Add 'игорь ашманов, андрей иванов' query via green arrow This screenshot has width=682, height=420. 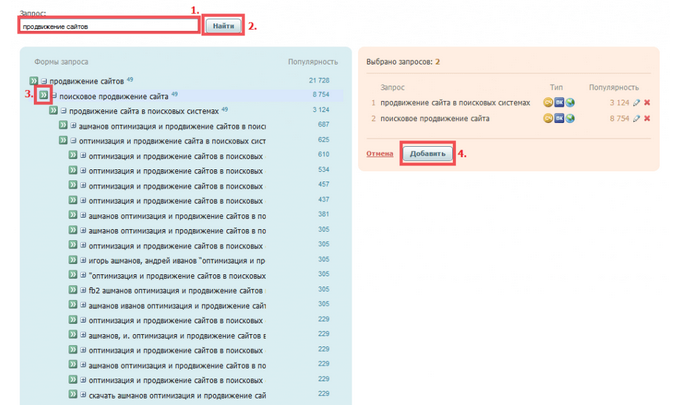pos(73,260)
